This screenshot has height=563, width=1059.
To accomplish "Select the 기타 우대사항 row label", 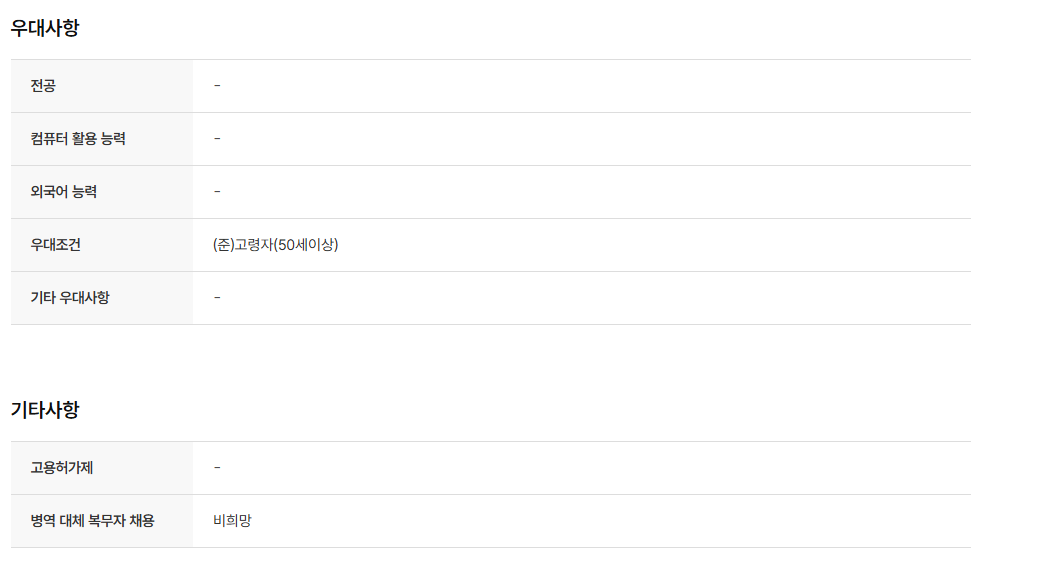I will [x=70, y=298].
